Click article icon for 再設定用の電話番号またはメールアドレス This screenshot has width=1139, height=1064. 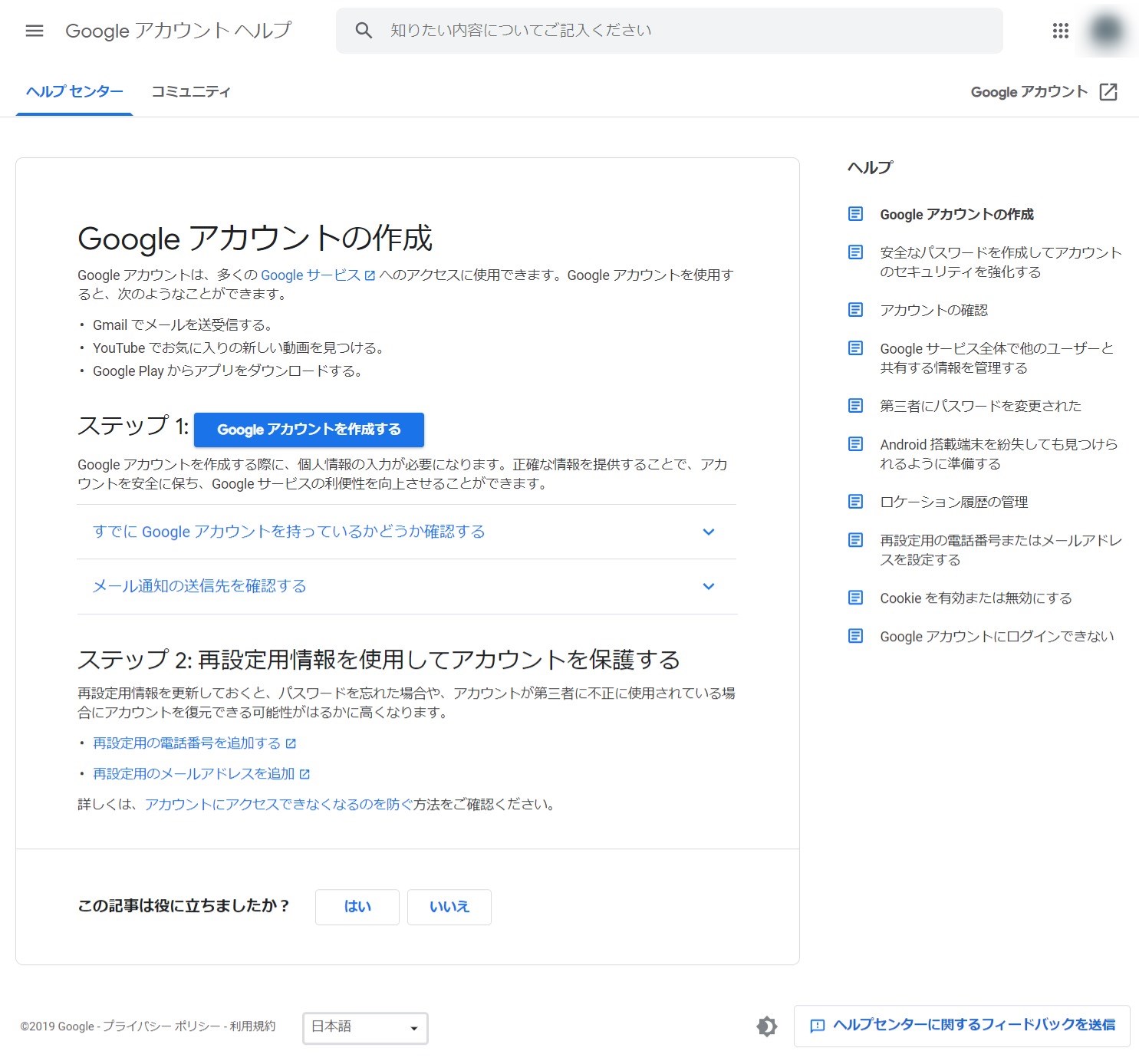point(856,540)
